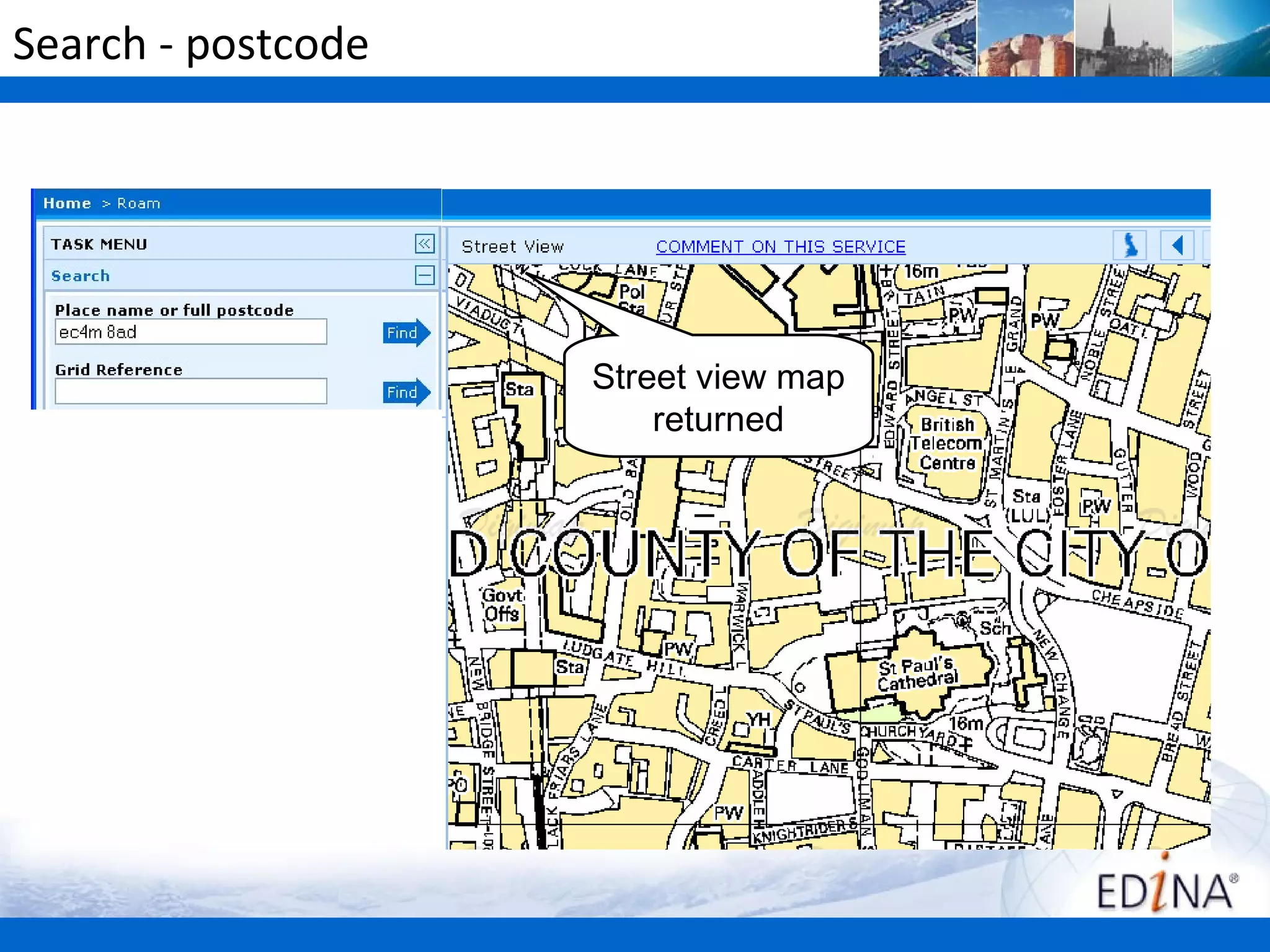
Task: Click the left arrow pan icon
Action: tap(1178, 245)
